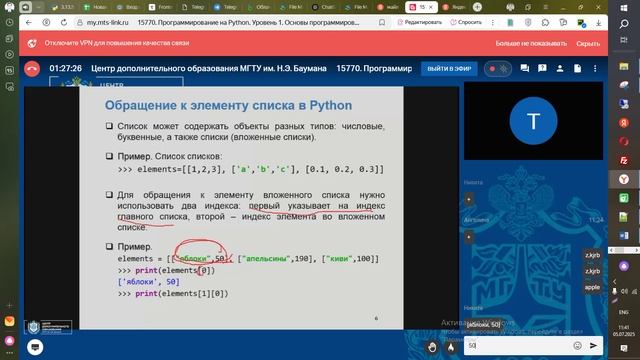Screen dimensions: 640x360
Task: Click 'Больше не показывать' in the VPN banner
Action: [531, 43]
